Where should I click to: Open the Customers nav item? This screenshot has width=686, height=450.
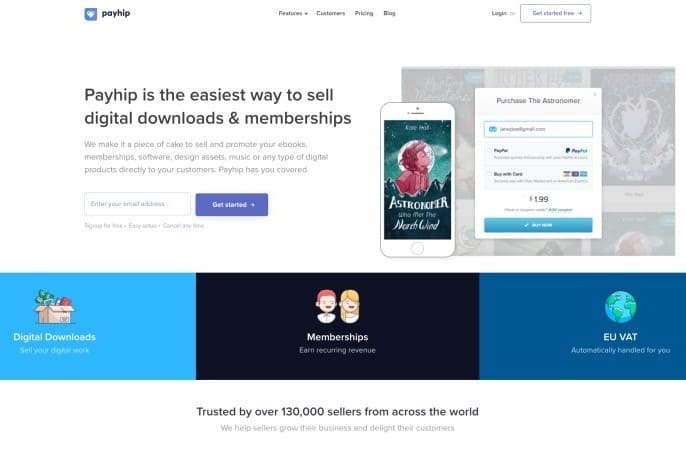click(330, 14)
